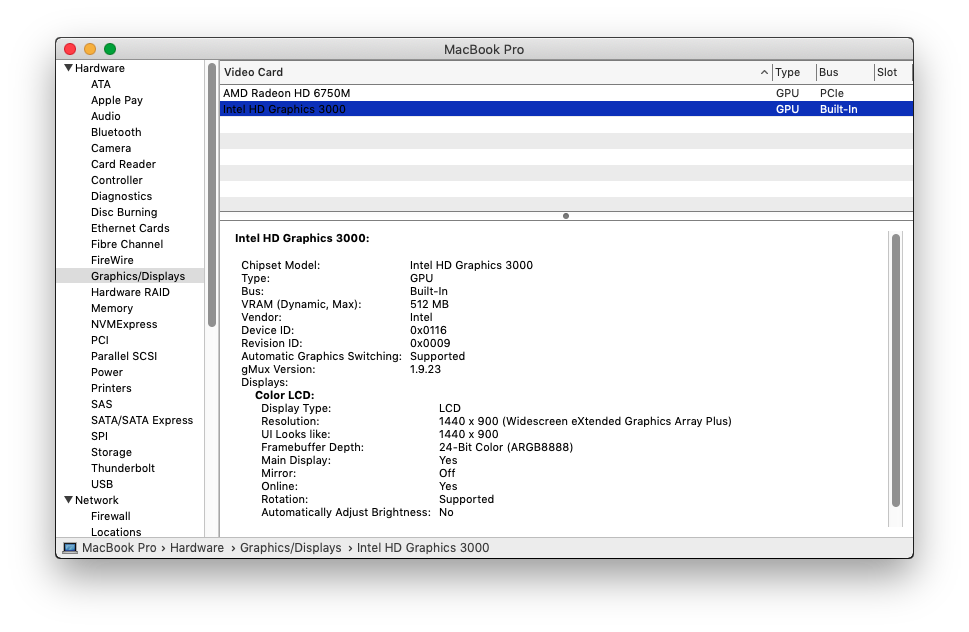
Task: Select Apple Pay in the sidebar
Action: click(117, 100)
